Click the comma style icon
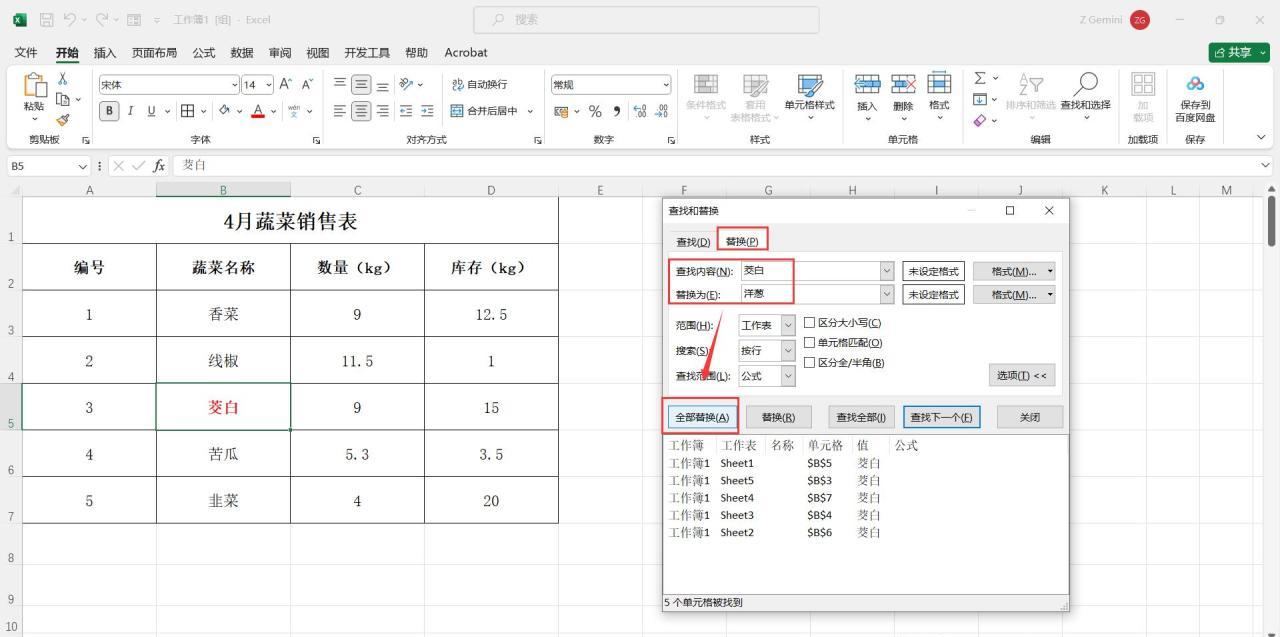Screen dimensions: 1280x637 tap(617, 110)
